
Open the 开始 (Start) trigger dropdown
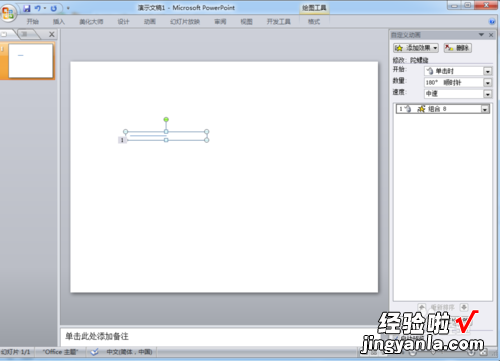coord(488,71)
